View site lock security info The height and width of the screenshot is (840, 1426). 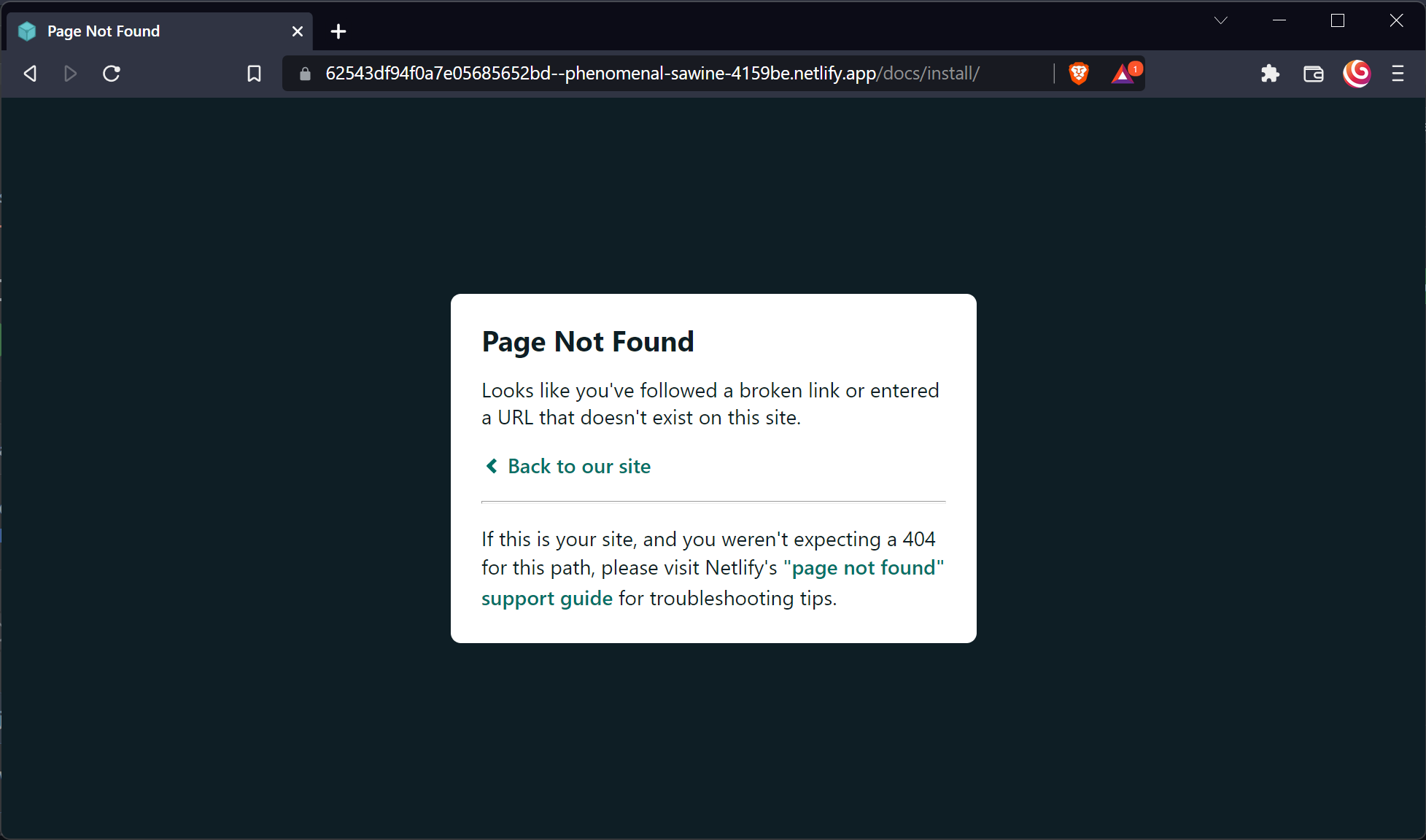(306, 74)
